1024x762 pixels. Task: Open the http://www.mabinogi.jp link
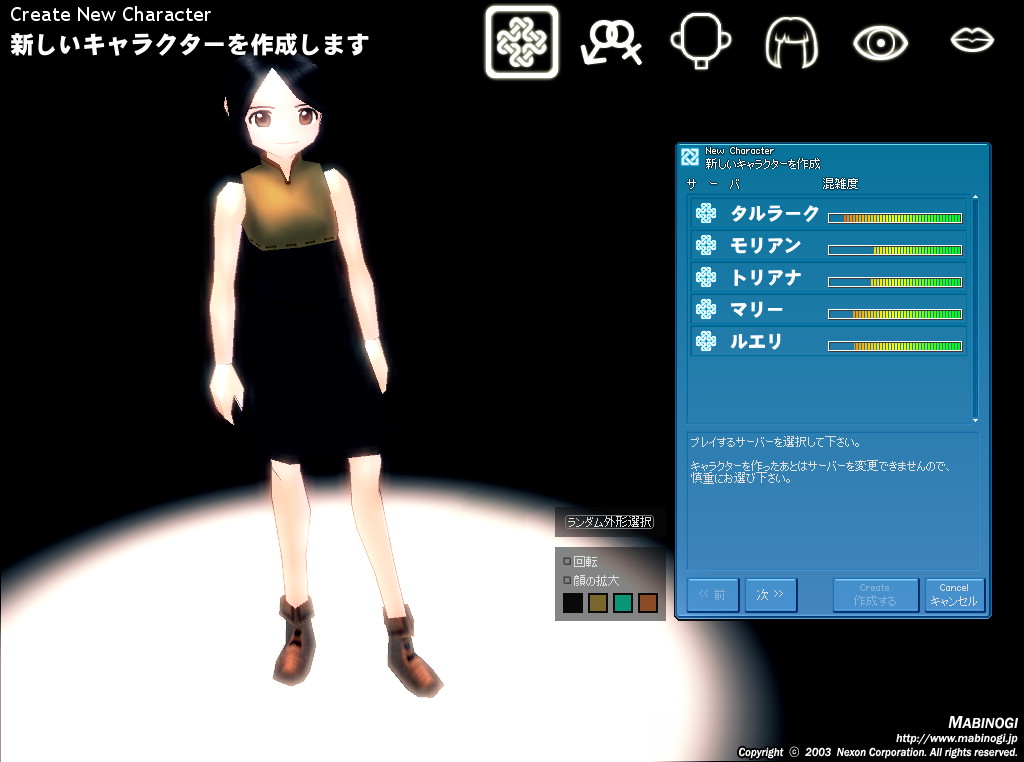pyautogui.click(x=956, y=738)
